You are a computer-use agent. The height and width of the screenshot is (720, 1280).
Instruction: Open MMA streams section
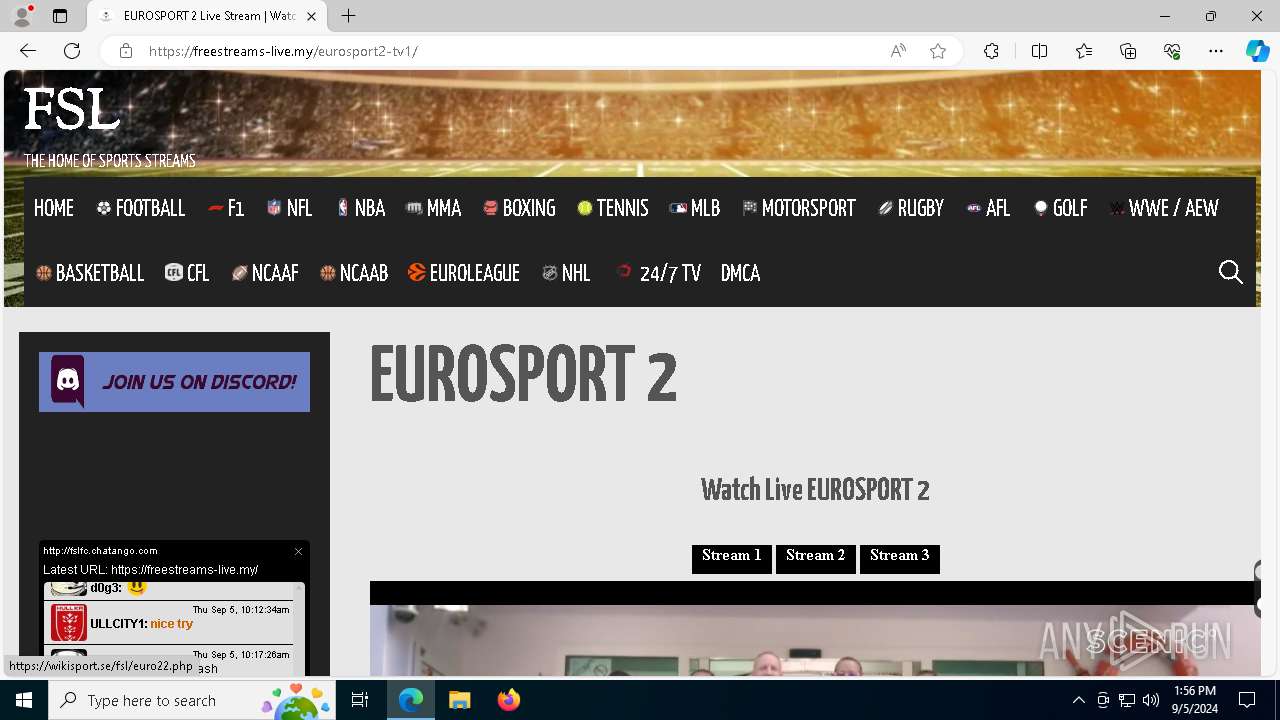(434, 208)
